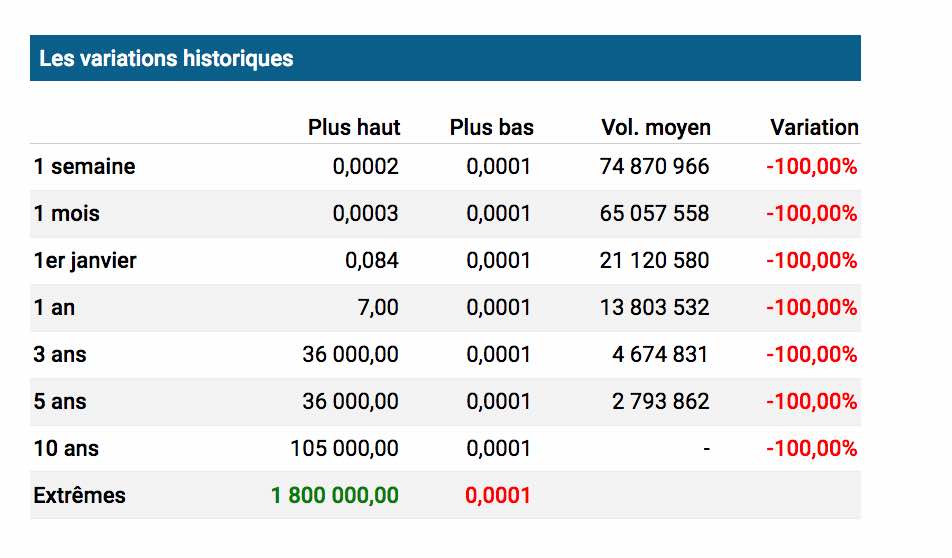952x558 pixels.
Task: Select the '3 ans' row label
Action: [x=60, y=355]
